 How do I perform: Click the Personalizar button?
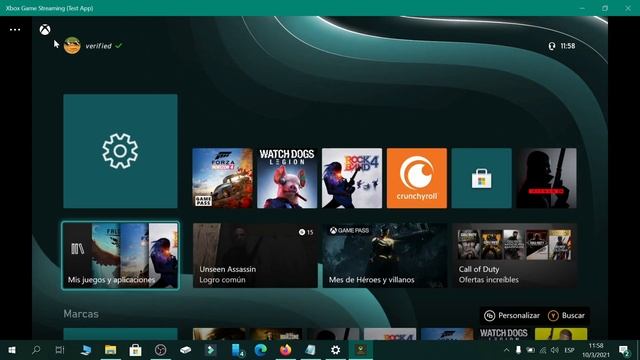pos(512,316)
